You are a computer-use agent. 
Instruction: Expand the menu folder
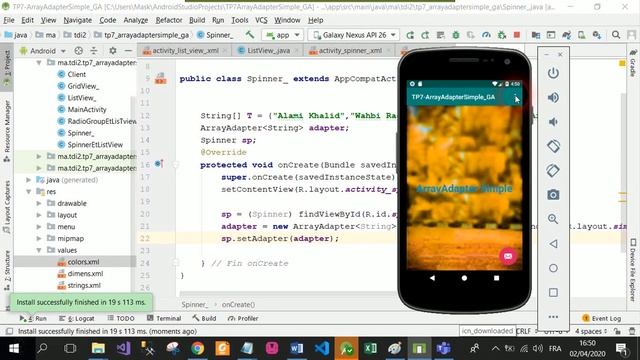(39, 227)
